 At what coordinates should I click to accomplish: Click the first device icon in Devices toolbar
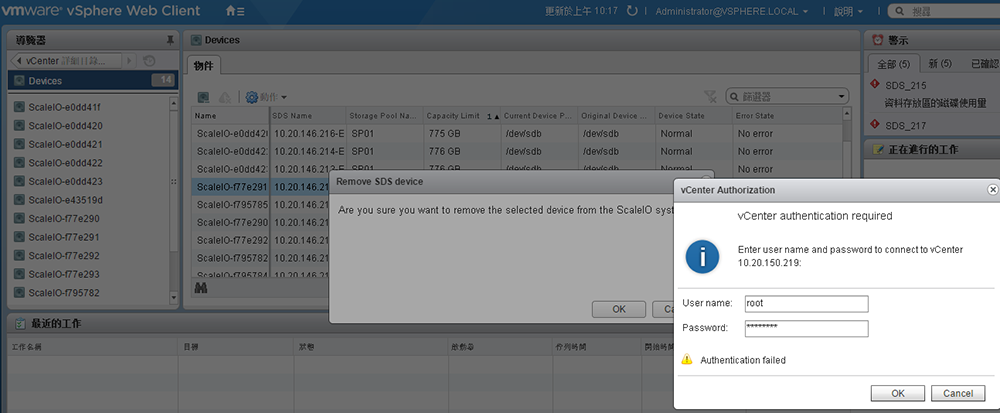coord(203,97)
